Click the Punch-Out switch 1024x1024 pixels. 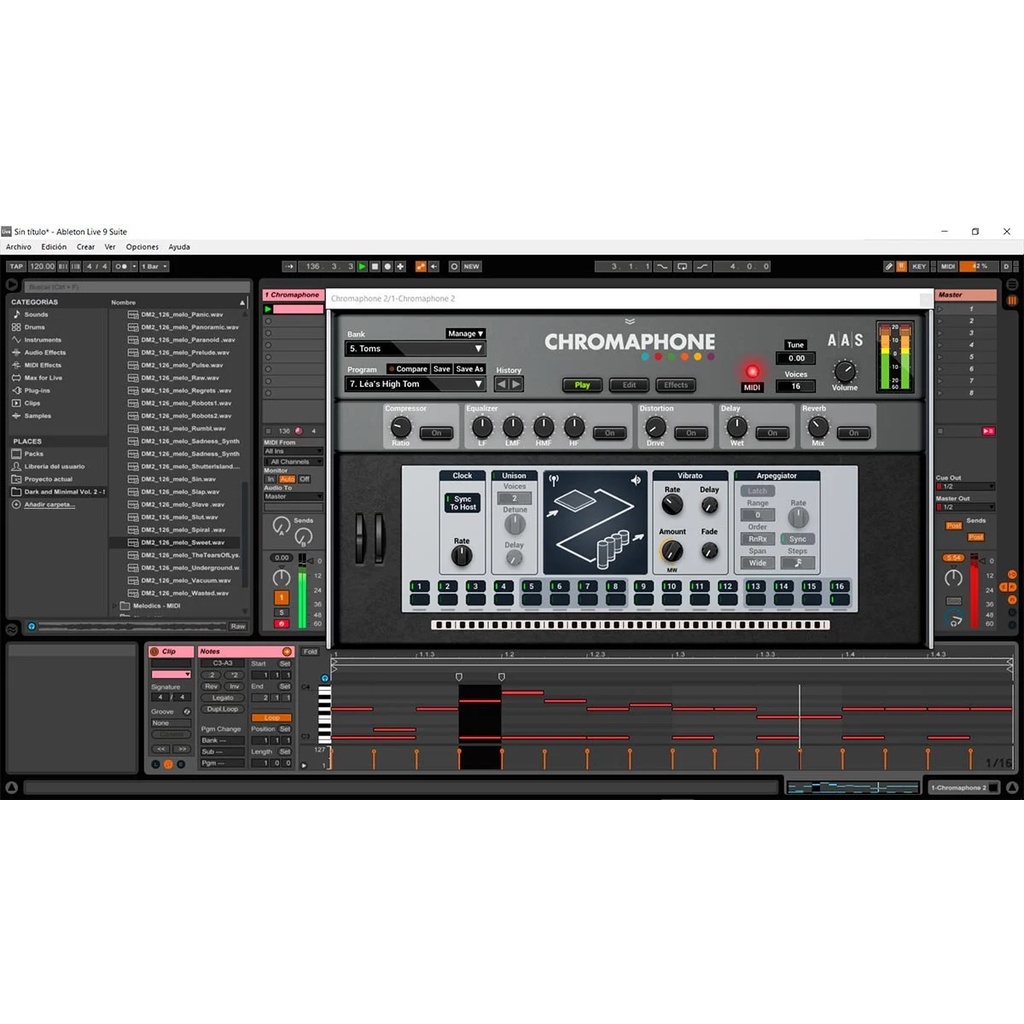click(x=702, y=266)
